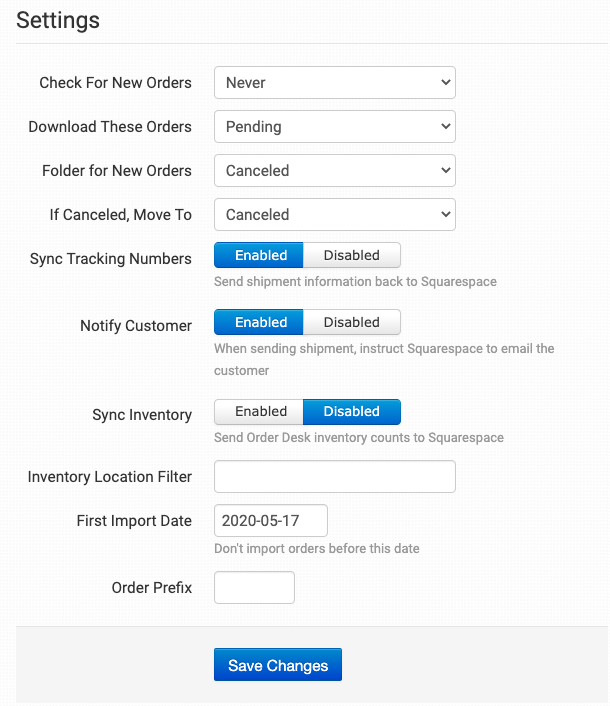Click the Sync Inventory label

click(x=141, y=415)
